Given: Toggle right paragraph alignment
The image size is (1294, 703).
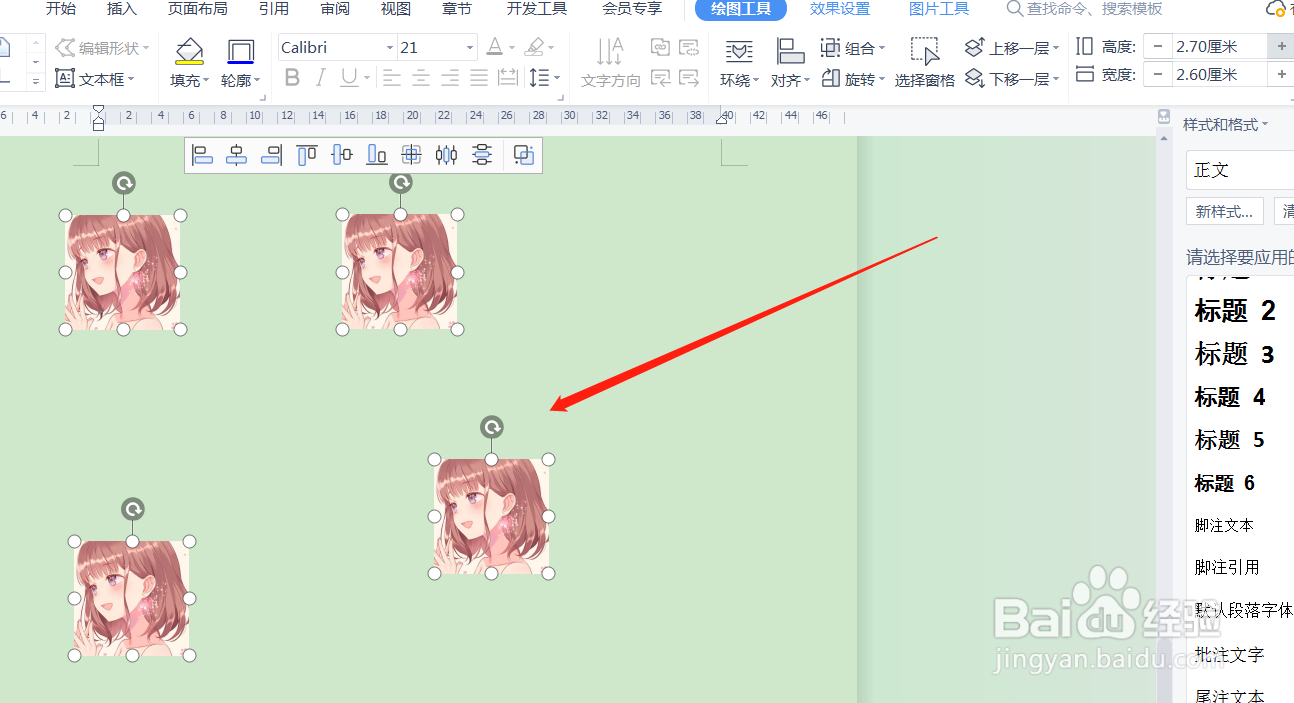Looking at the screenshot, I should [450, 77].
